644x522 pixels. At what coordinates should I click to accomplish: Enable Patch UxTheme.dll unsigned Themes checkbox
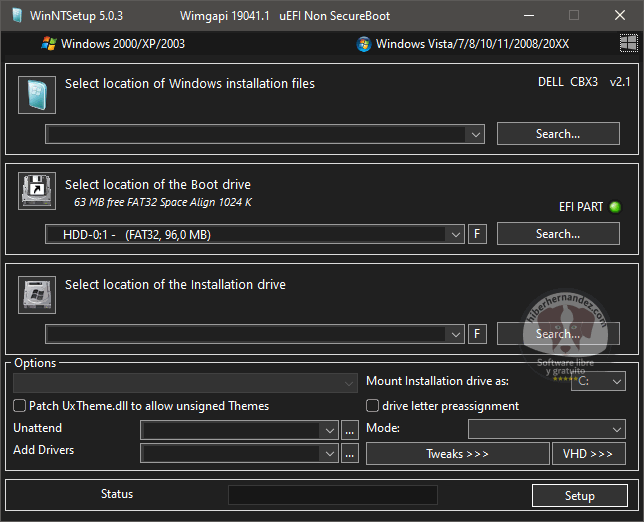point(19,406)
